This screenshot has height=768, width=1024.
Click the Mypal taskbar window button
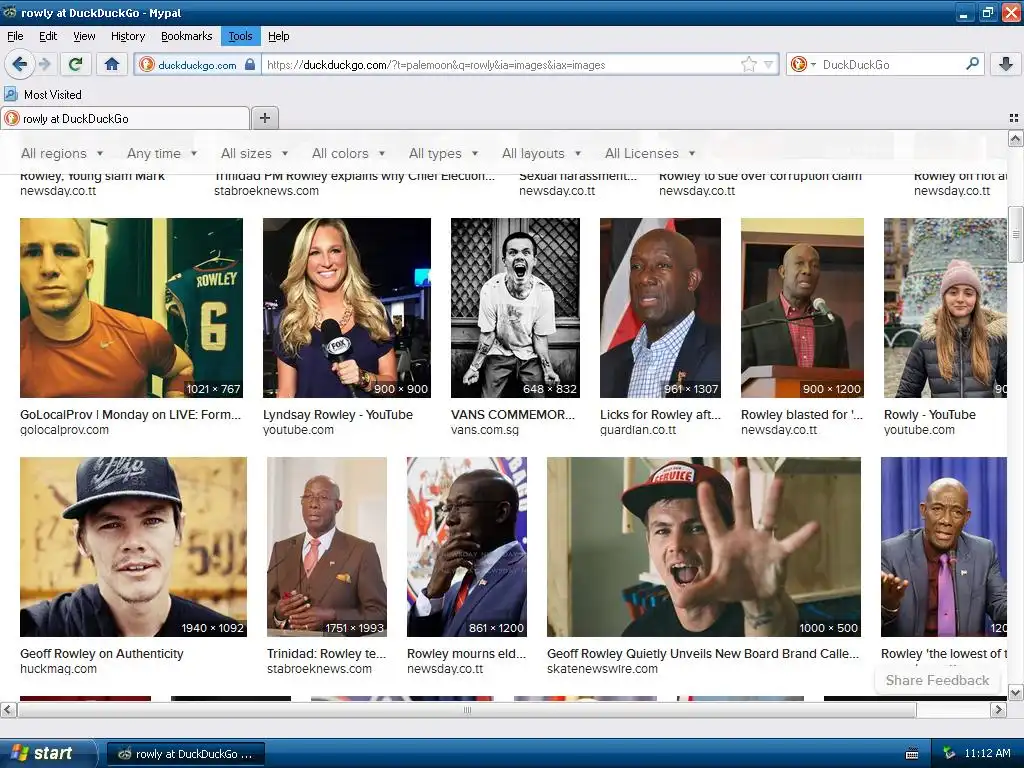click(185, 754)
